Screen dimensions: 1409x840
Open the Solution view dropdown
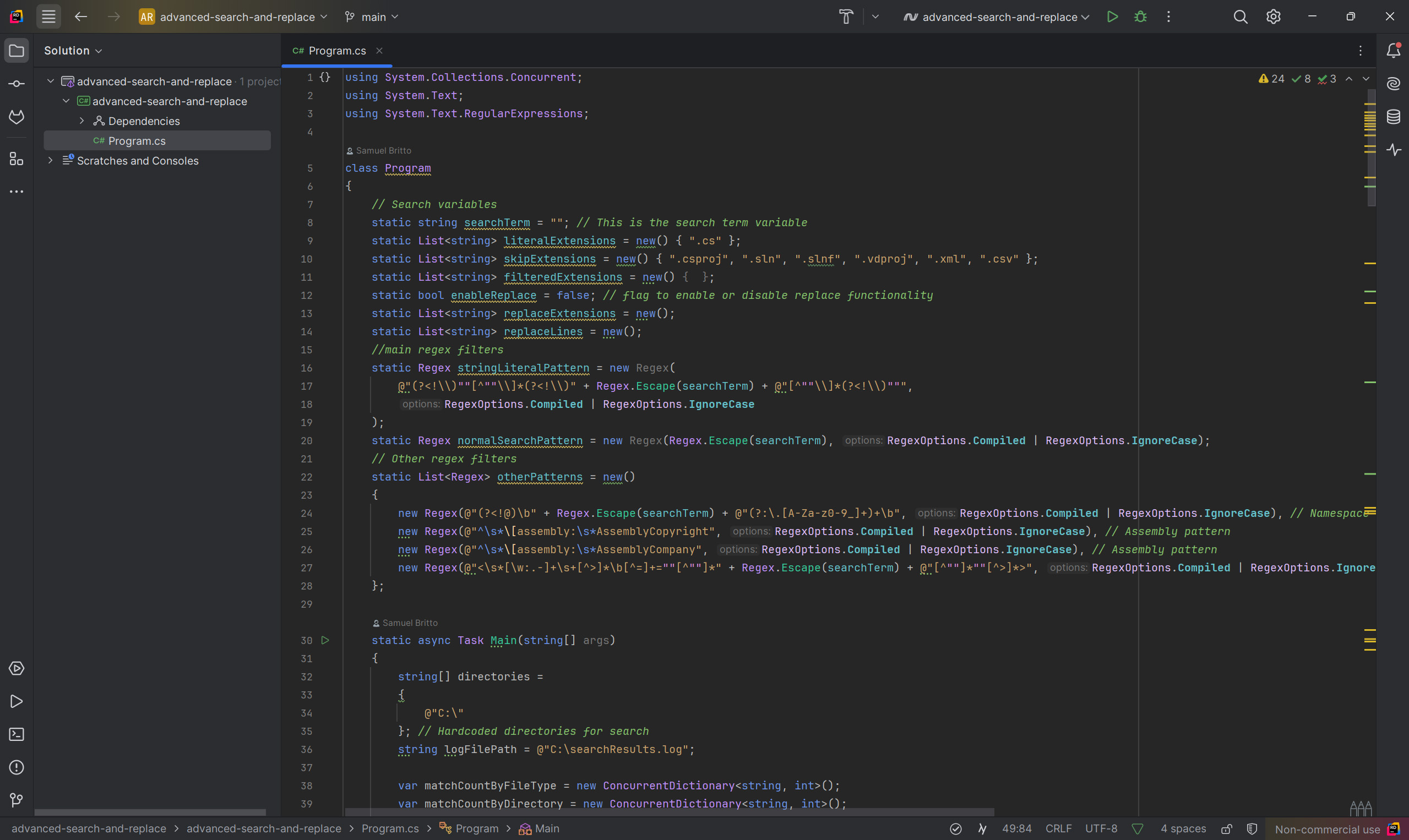[x=73, y=51]
